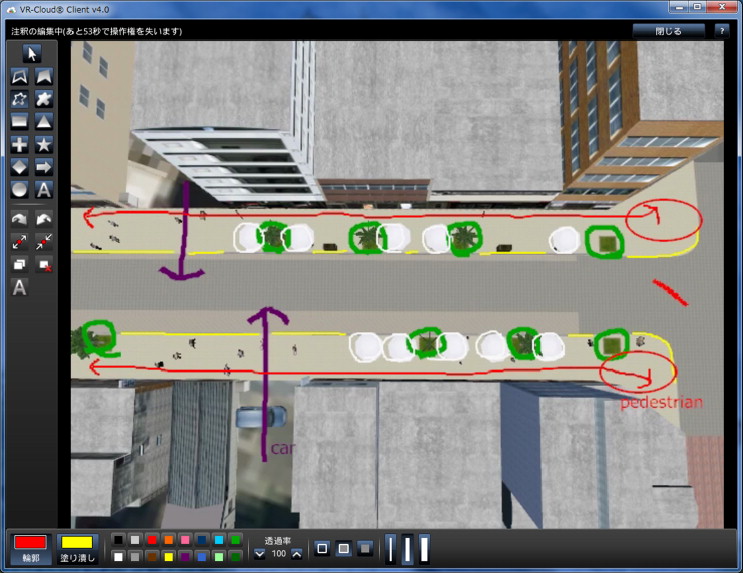
Task: Choose the star shape tool
Action: point(45,144)
